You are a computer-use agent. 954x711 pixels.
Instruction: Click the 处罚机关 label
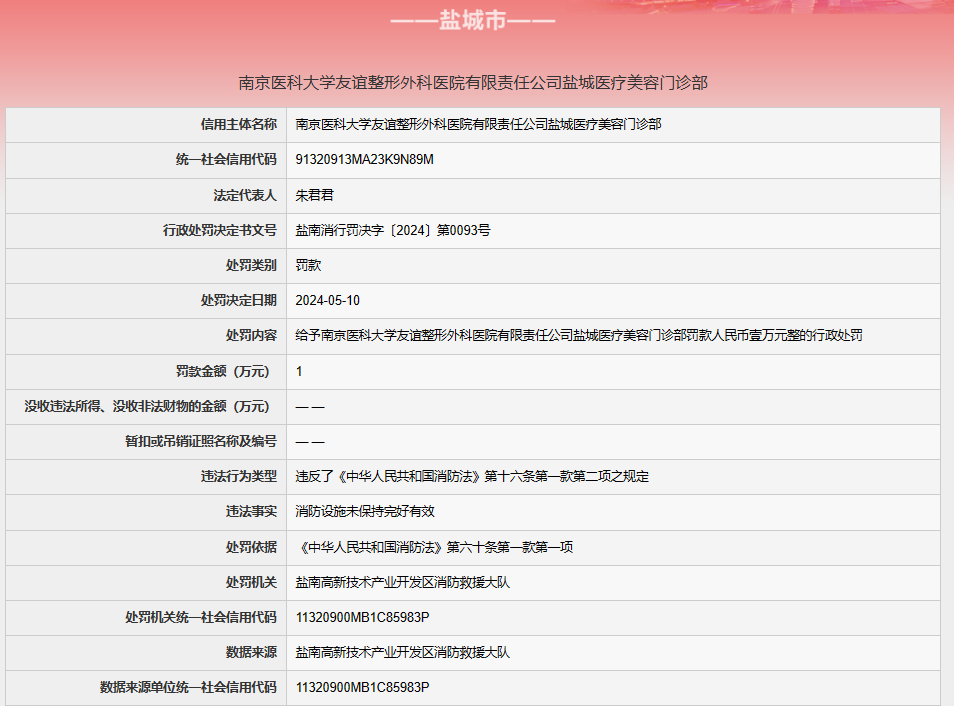pyautogui.click(x=251, y=583)
